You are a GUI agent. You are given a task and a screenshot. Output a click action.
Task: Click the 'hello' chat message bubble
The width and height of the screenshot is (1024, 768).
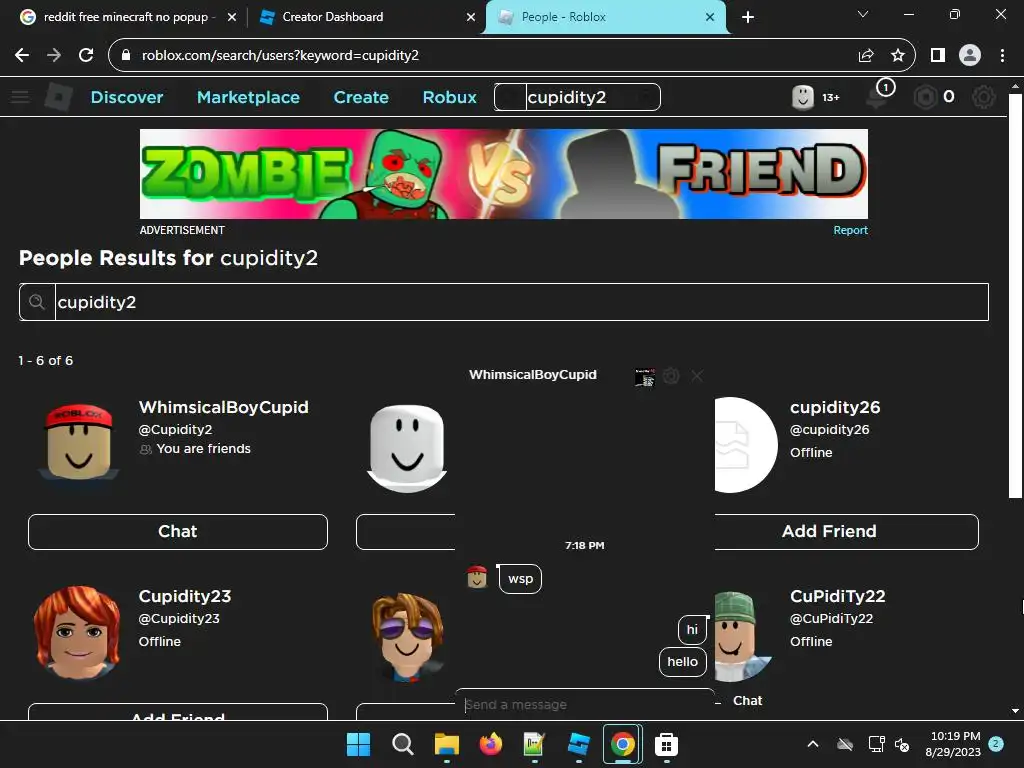pos(682,662)
